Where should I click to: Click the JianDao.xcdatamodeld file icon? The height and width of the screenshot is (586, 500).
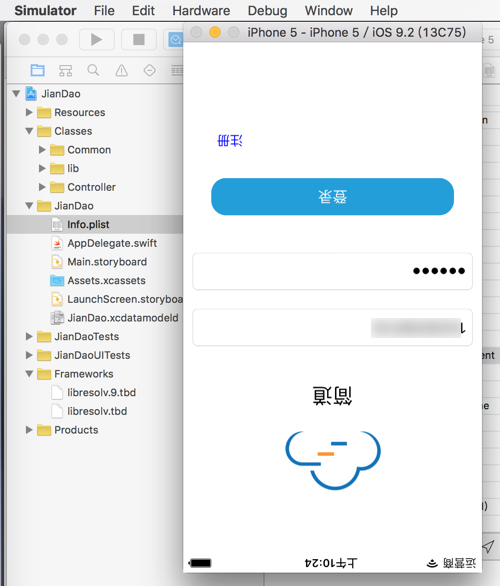coord(57,318)
